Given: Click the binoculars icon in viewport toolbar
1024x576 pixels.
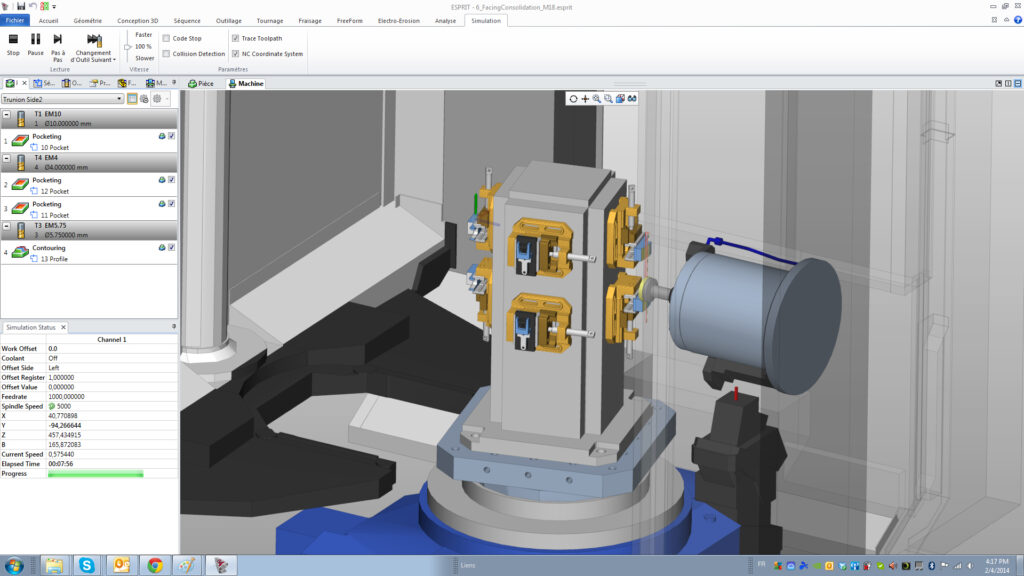Looking at the screenshot, I should 632,98.
